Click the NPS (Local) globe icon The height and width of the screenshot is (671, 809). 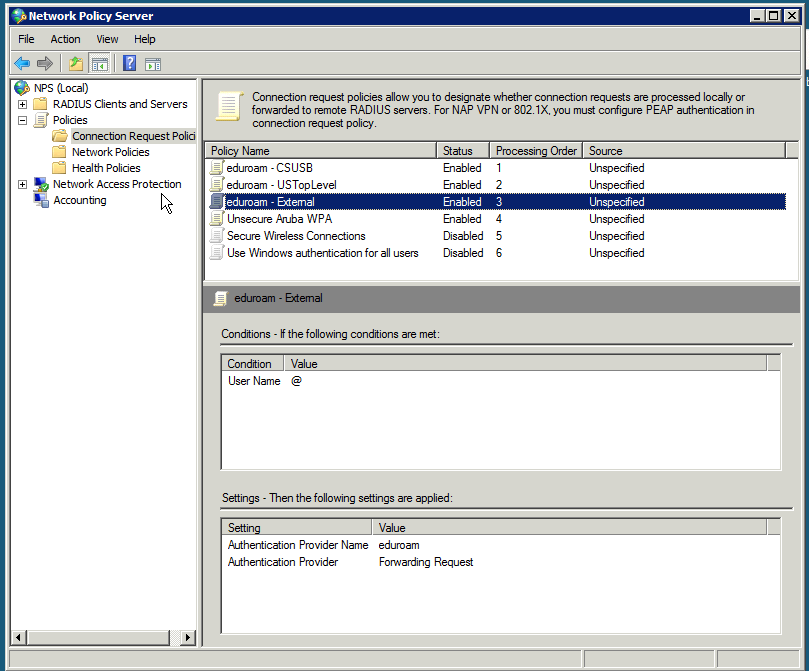pos(22,88)
